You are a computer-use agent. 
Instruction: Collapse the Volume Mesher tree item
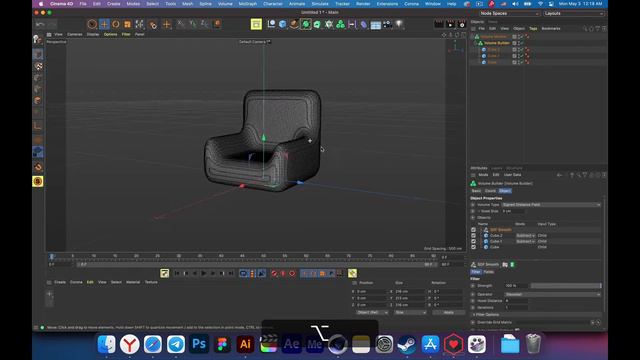coord(473,37)
